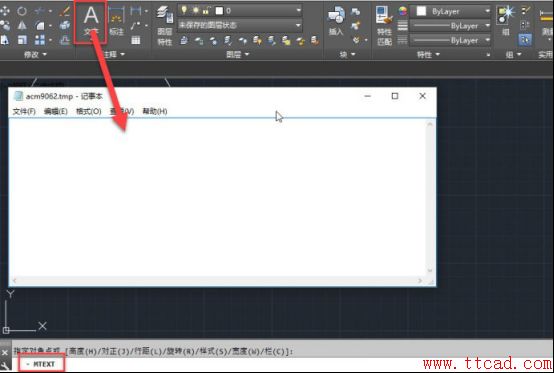Click Notepad vertical scrollbar up arrow
The height and width of the screenshot is (373, 554).
[430, 124]
